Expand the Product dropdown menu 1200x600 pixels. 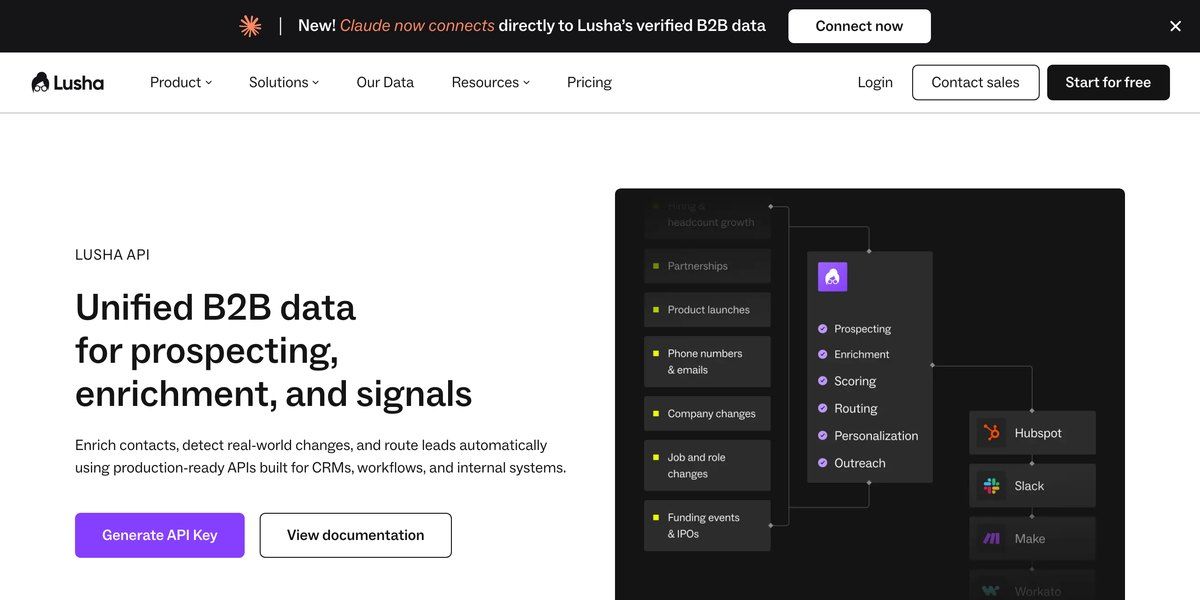[181, 82]
